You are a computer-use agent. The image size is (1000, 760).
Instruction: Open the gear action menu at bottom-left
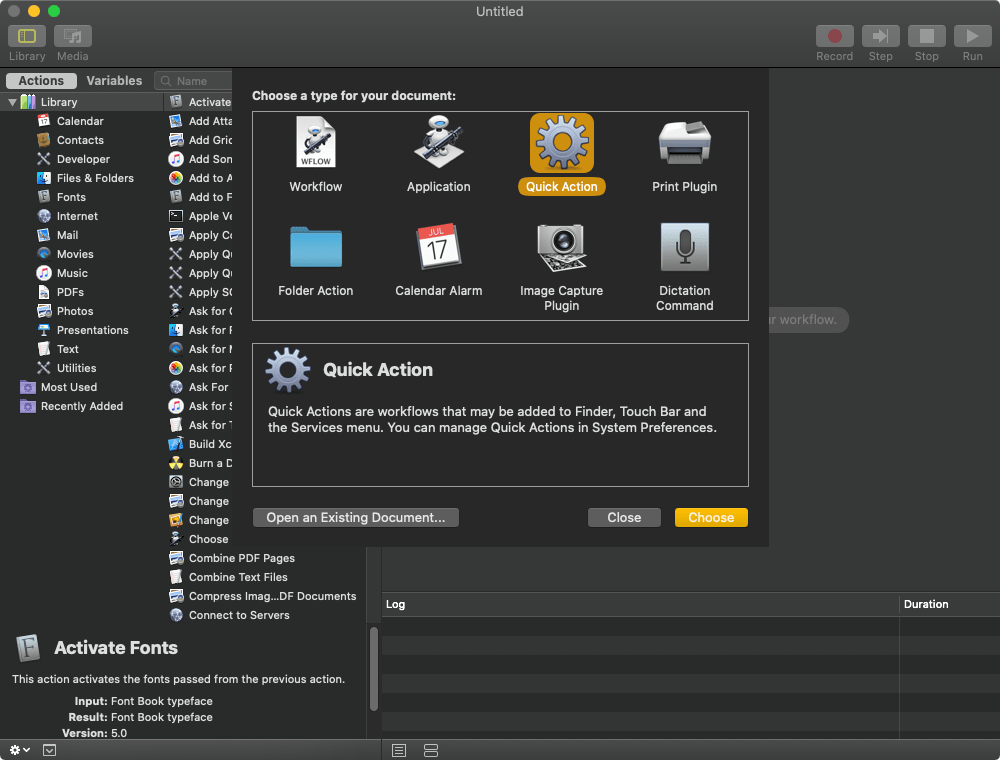19,750
